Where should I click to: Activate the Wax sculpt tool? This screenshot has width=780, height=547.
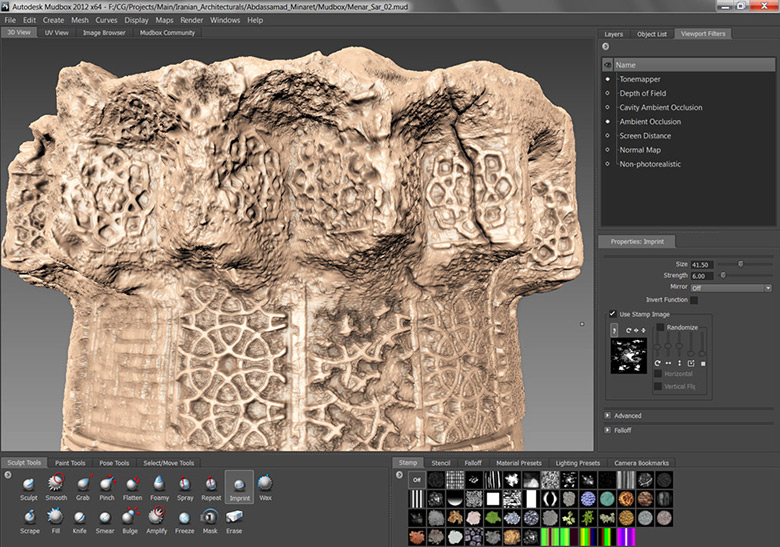point(265,484)
